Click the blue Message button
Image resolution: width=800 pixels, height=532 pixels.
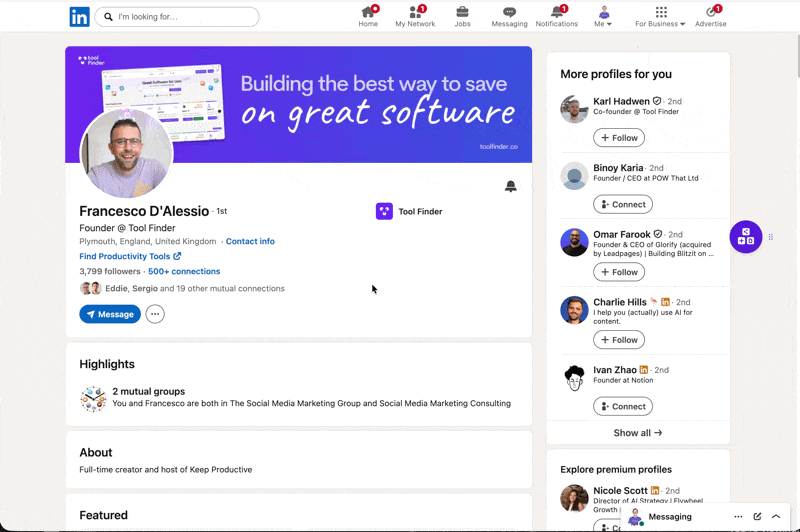110,314
